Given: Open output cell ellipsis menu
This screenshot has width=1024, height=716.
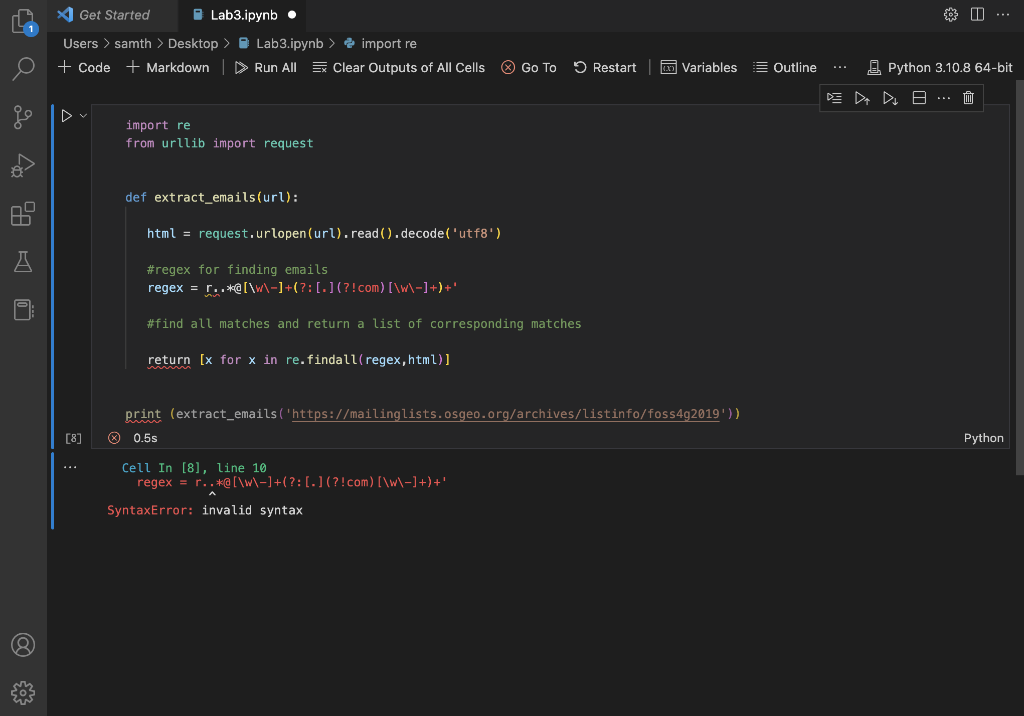Looking at the screenshot, I should pyautogui.click(x=70, y=467).
